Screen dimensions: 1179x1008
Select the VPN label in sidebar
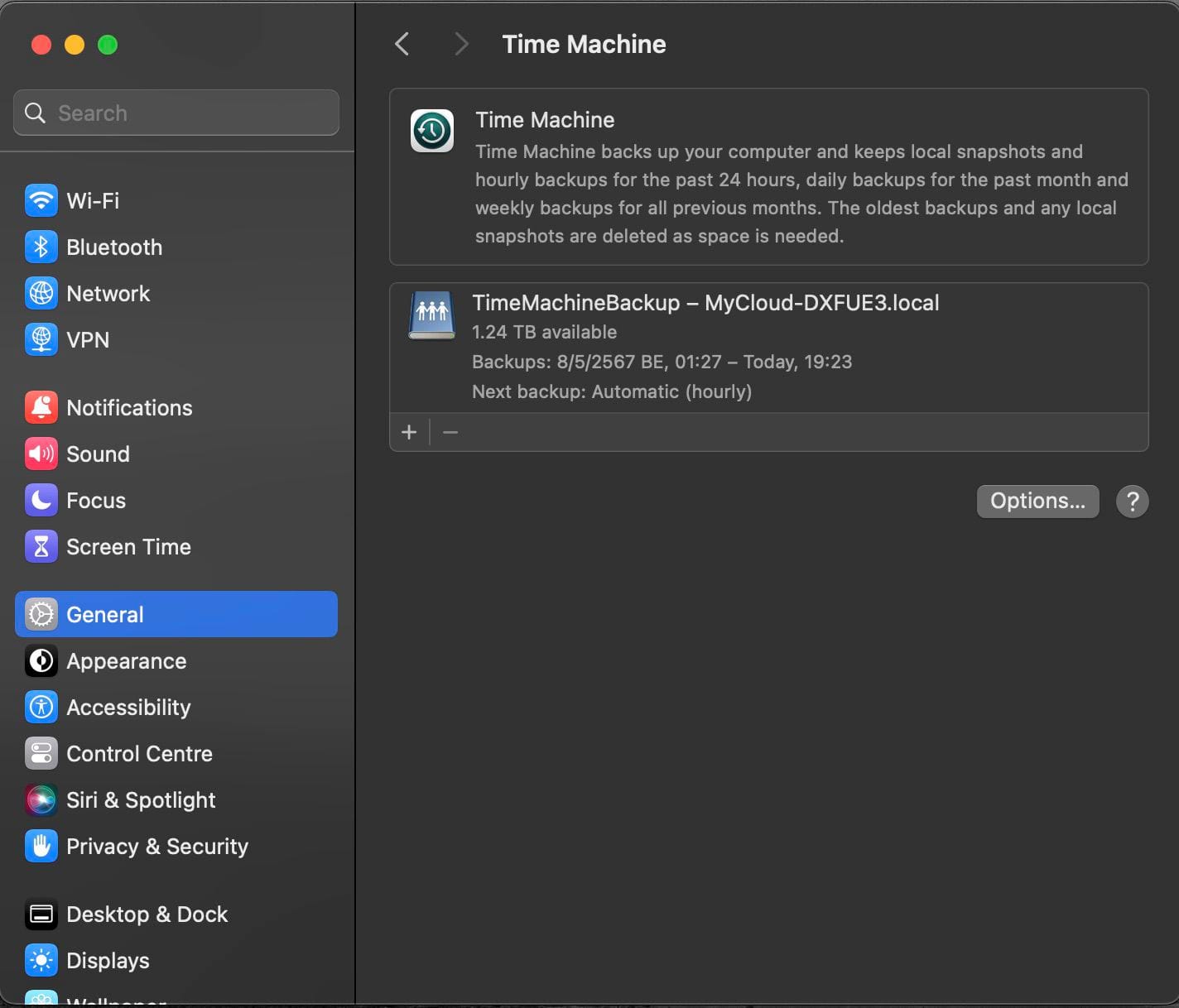(x=88, y=339)
